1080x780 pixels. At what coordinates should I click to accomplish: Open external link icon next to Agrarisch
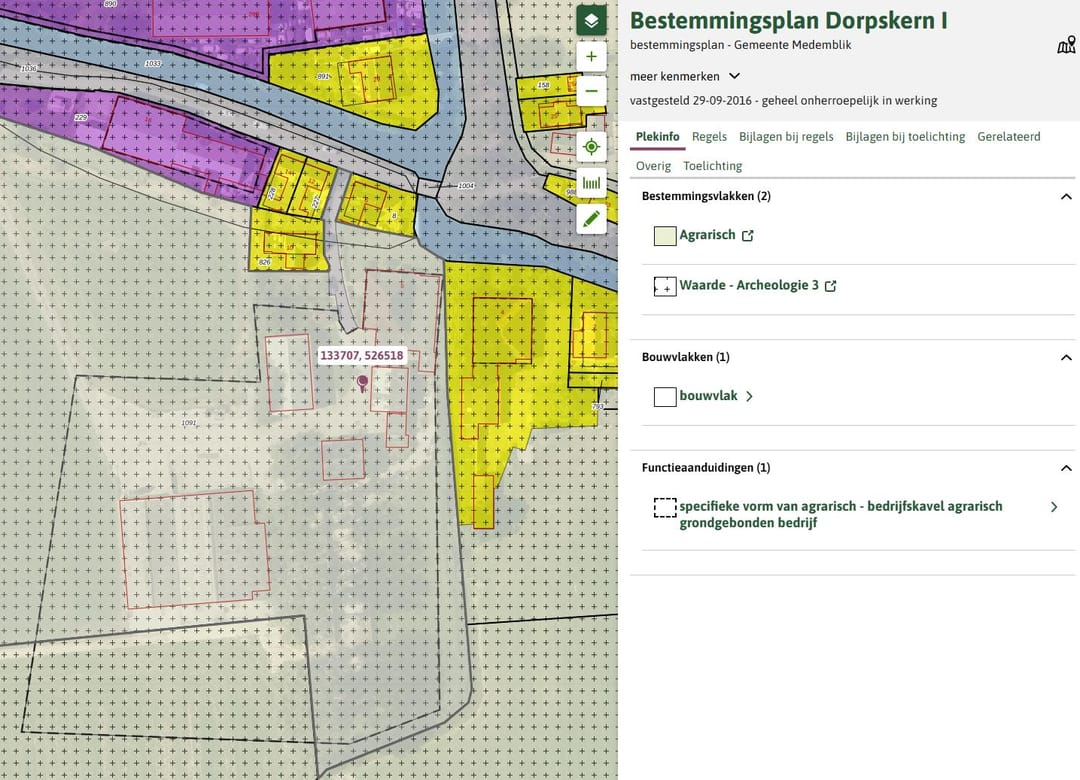pos(747,236)
